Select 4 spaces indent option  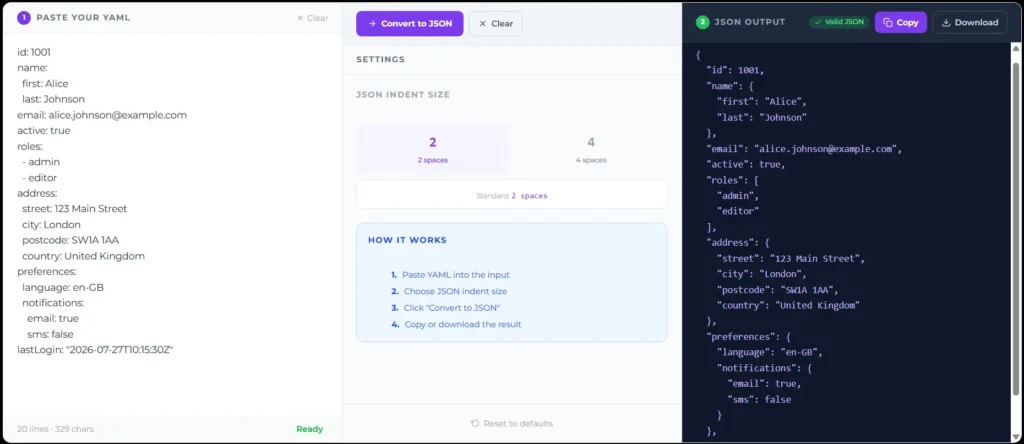tap(591, 149)
